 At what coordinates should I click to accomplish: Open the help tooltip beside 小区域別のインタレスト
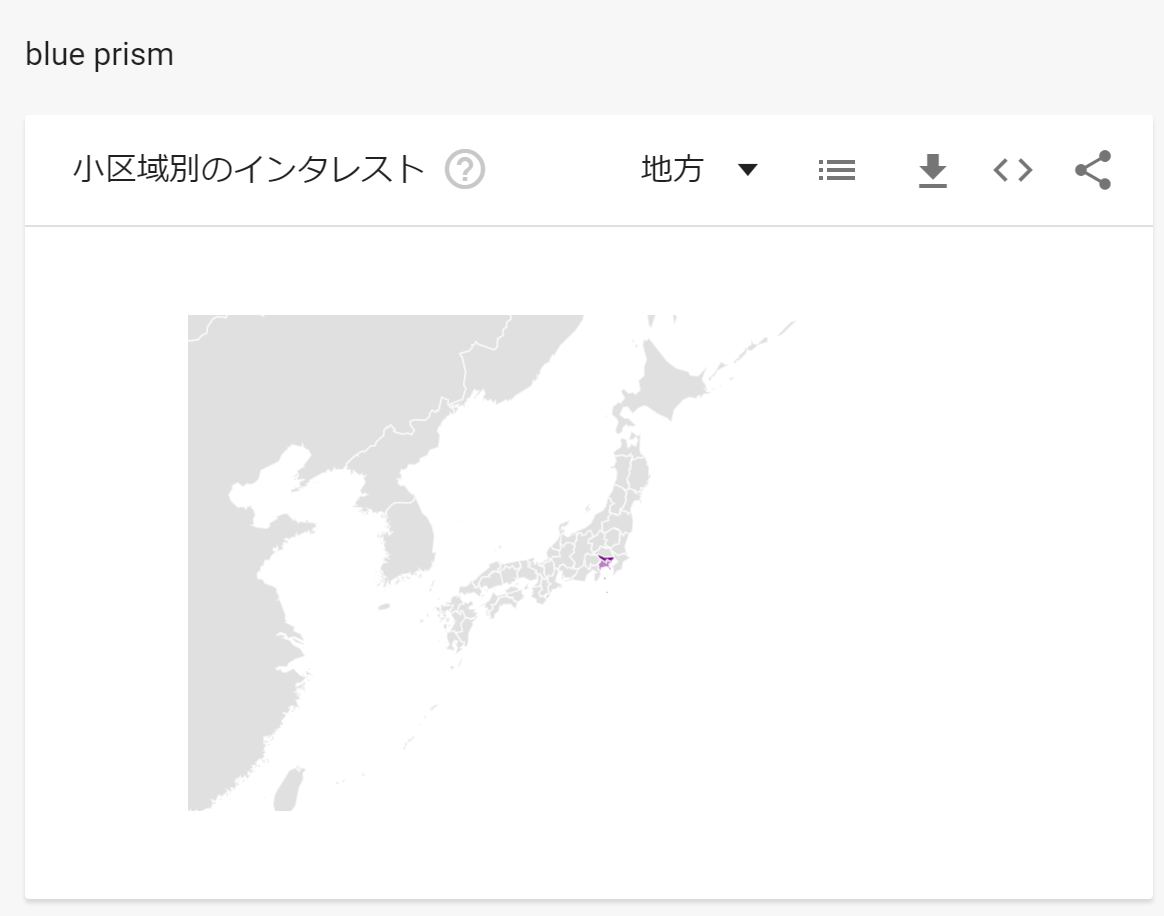pyautogui.click(x=465, y=170)
